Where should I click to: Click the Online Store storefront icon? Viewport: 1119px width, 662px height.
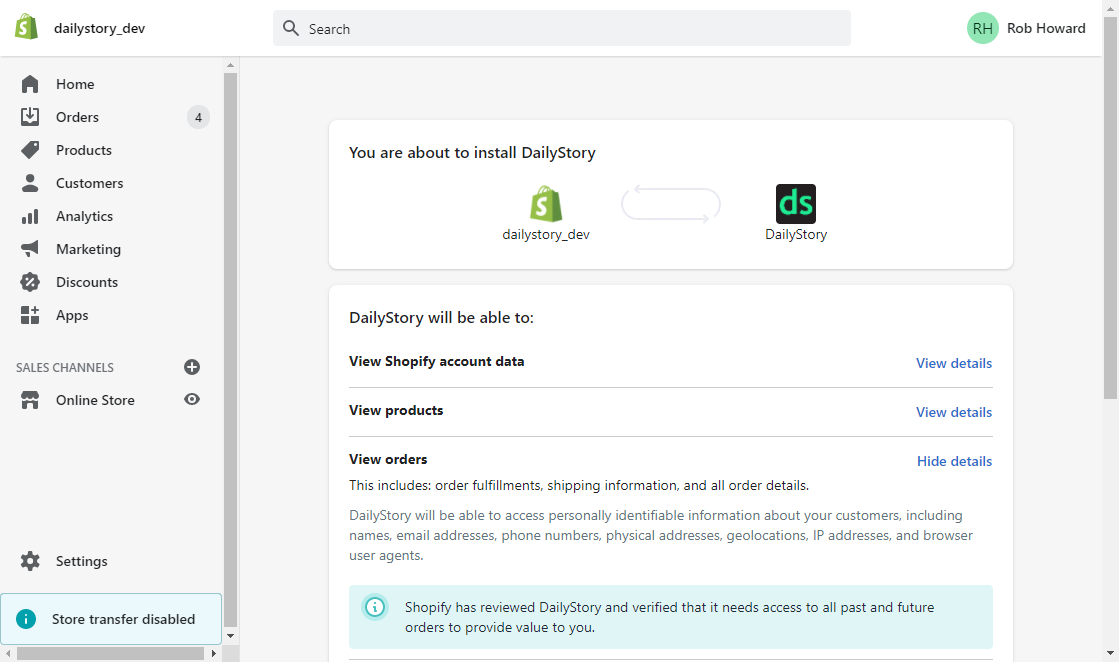click(30, 400)
